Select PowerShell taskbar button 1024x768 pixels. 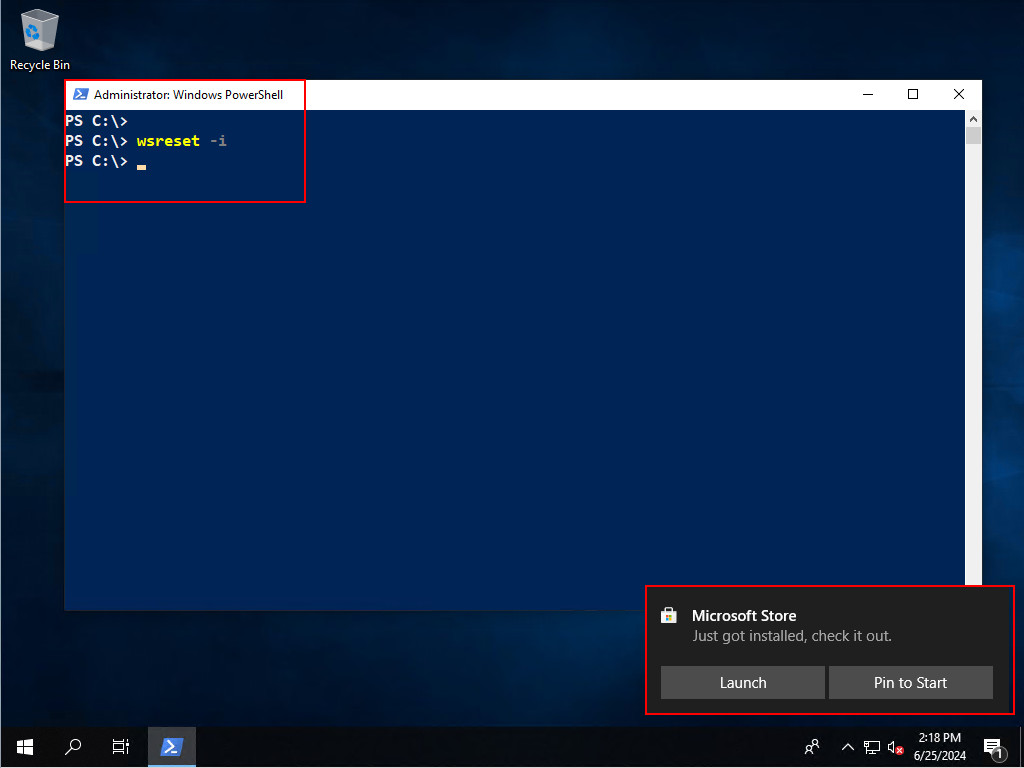(172, 746)
